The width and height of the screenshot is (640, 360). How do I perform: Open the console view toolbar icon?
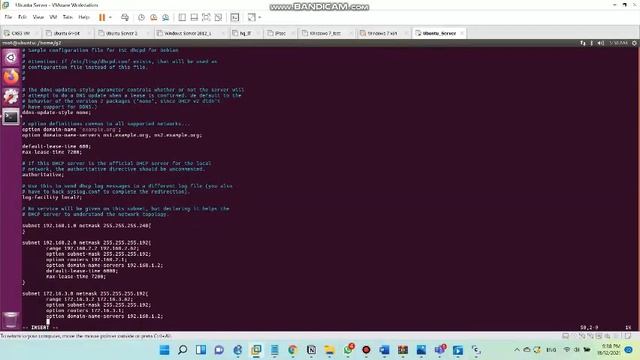[235, 17]
